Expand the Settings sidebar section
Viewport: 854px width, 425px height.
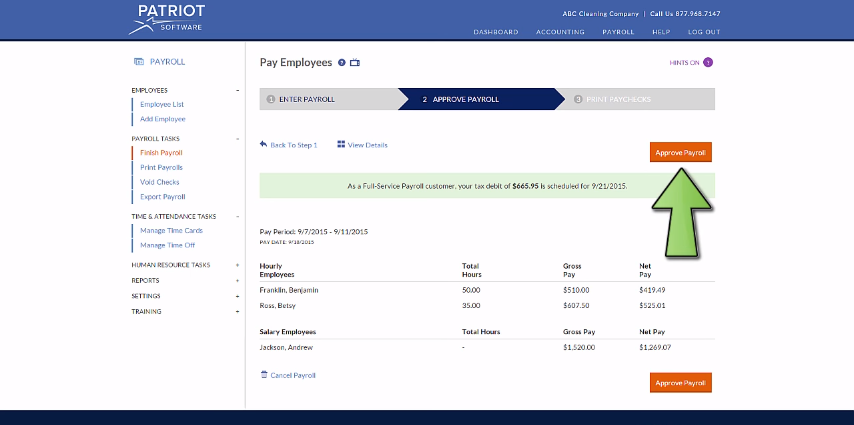click(x=237, y=296)
